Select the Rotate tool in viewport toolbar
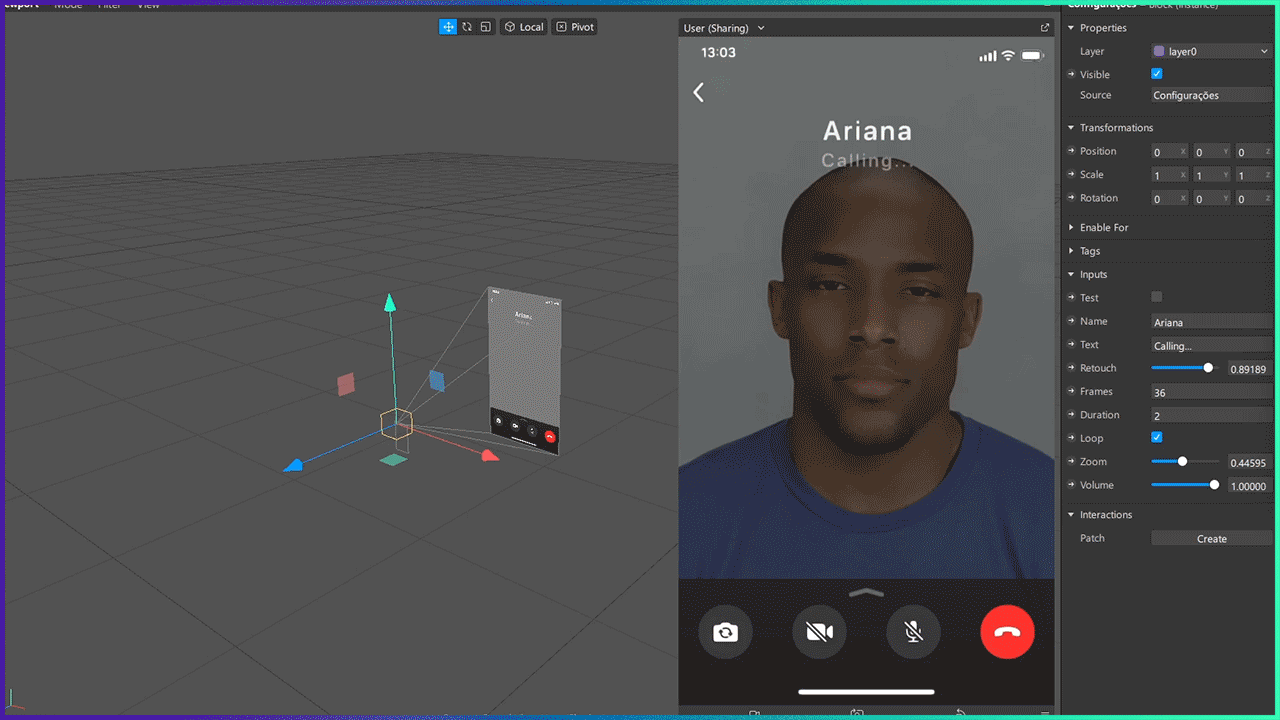Viewport: 1280px width, 720px height. click(x=467, y=27)
